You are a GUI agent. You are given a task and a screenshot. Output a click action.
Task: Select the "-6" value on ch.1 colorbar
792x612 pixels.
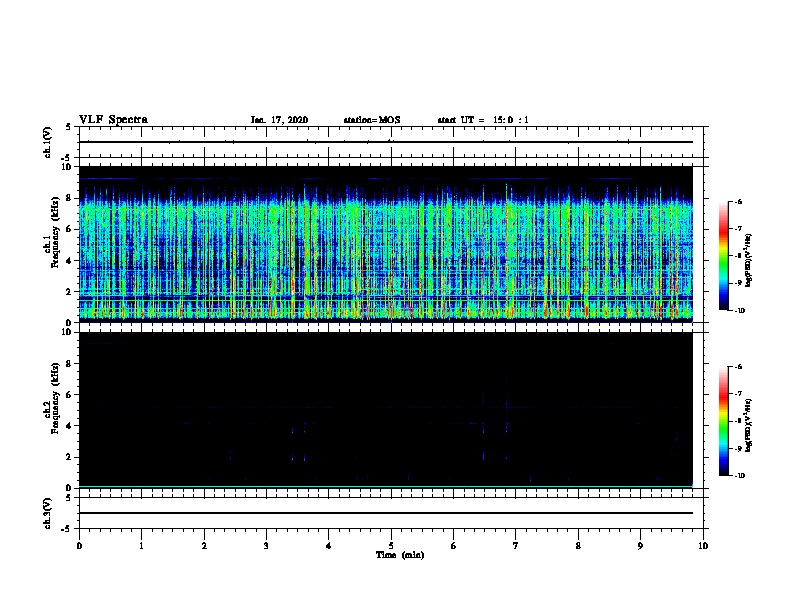click(x=738, y=202)
